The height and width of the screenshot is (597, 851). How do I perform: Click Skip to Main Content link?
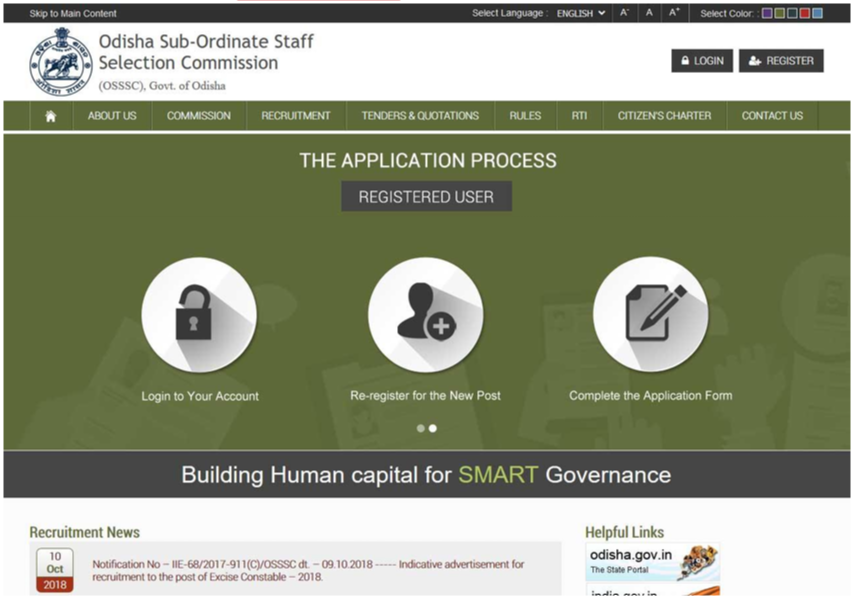[73, 14]
